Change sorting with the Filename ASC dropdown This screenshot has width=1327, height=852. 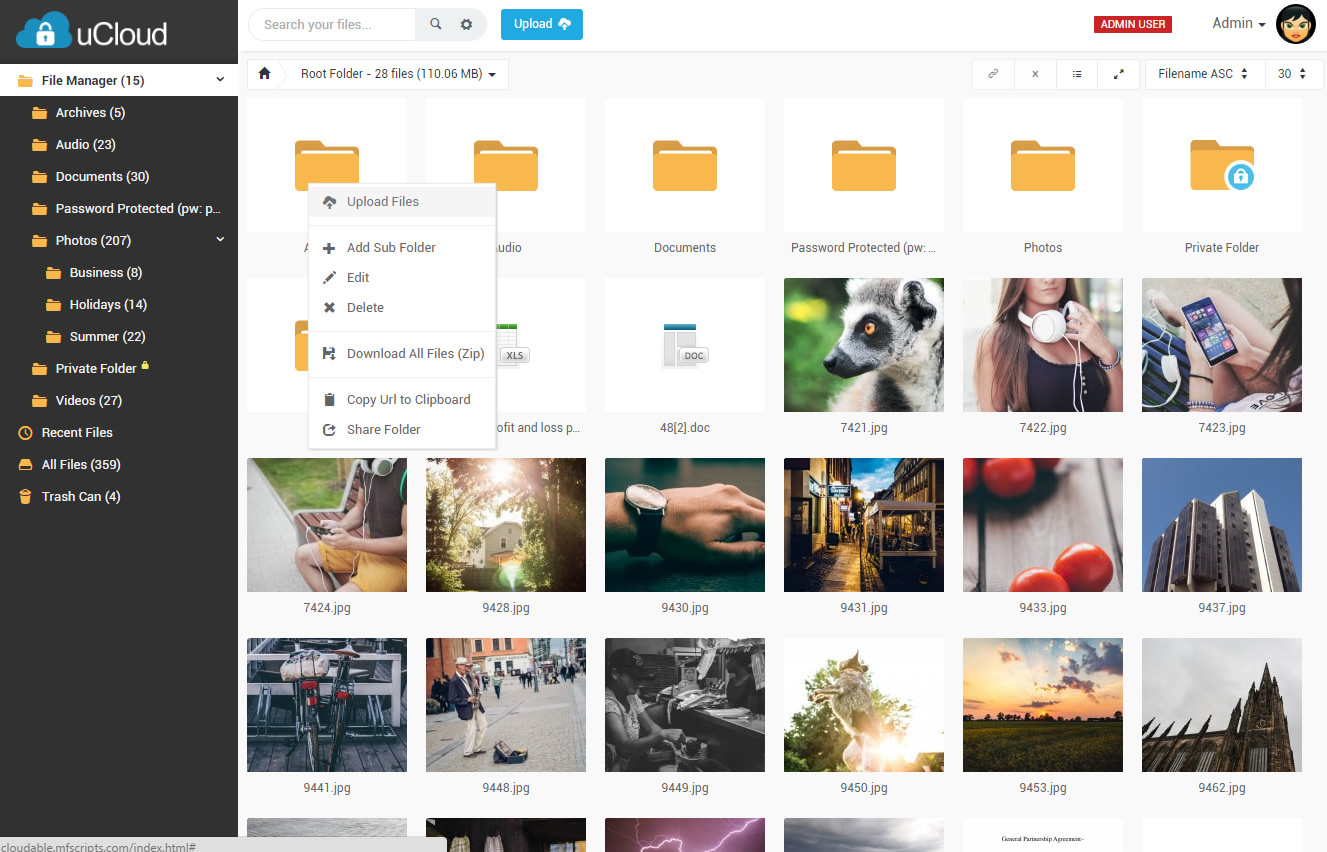tap(1205, 73)
